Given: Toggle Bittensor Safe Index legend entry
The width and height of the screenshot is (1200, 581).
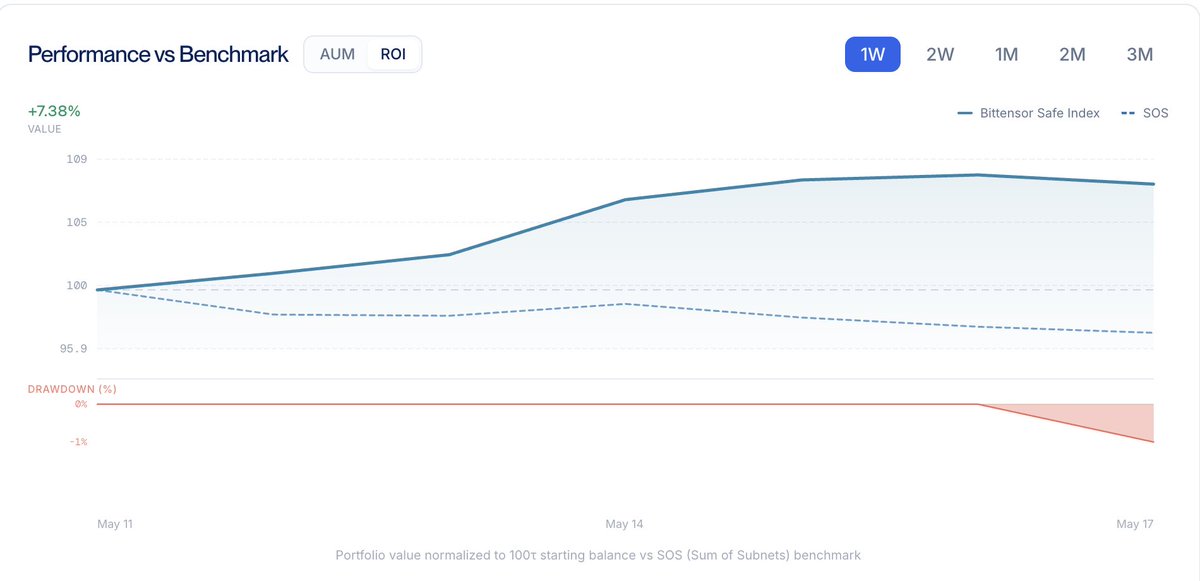Looking at the screenshot, I should tap(1028, 113).
